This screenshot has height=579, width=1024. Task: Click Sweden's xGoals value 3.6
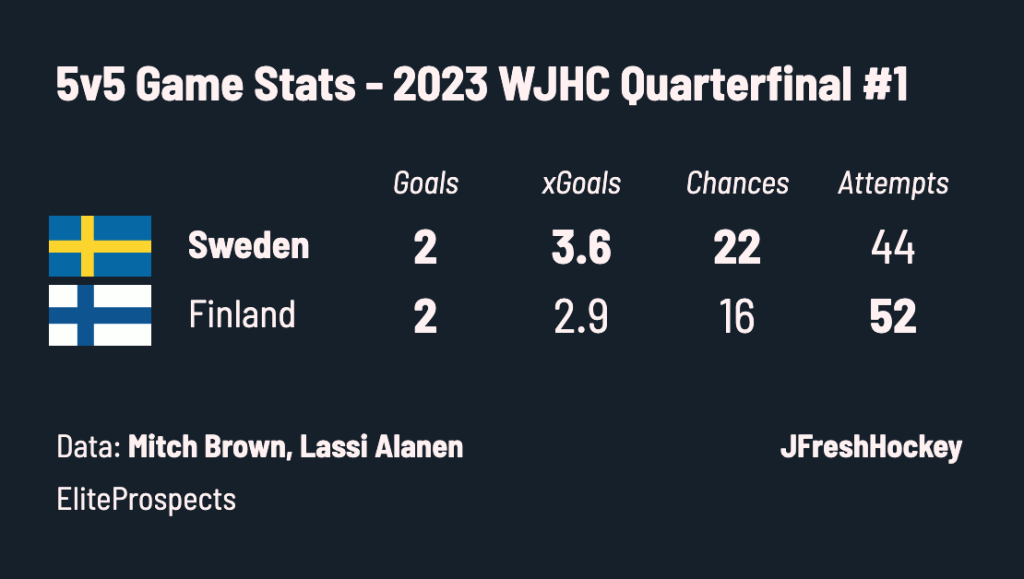[x=581, y=247]
